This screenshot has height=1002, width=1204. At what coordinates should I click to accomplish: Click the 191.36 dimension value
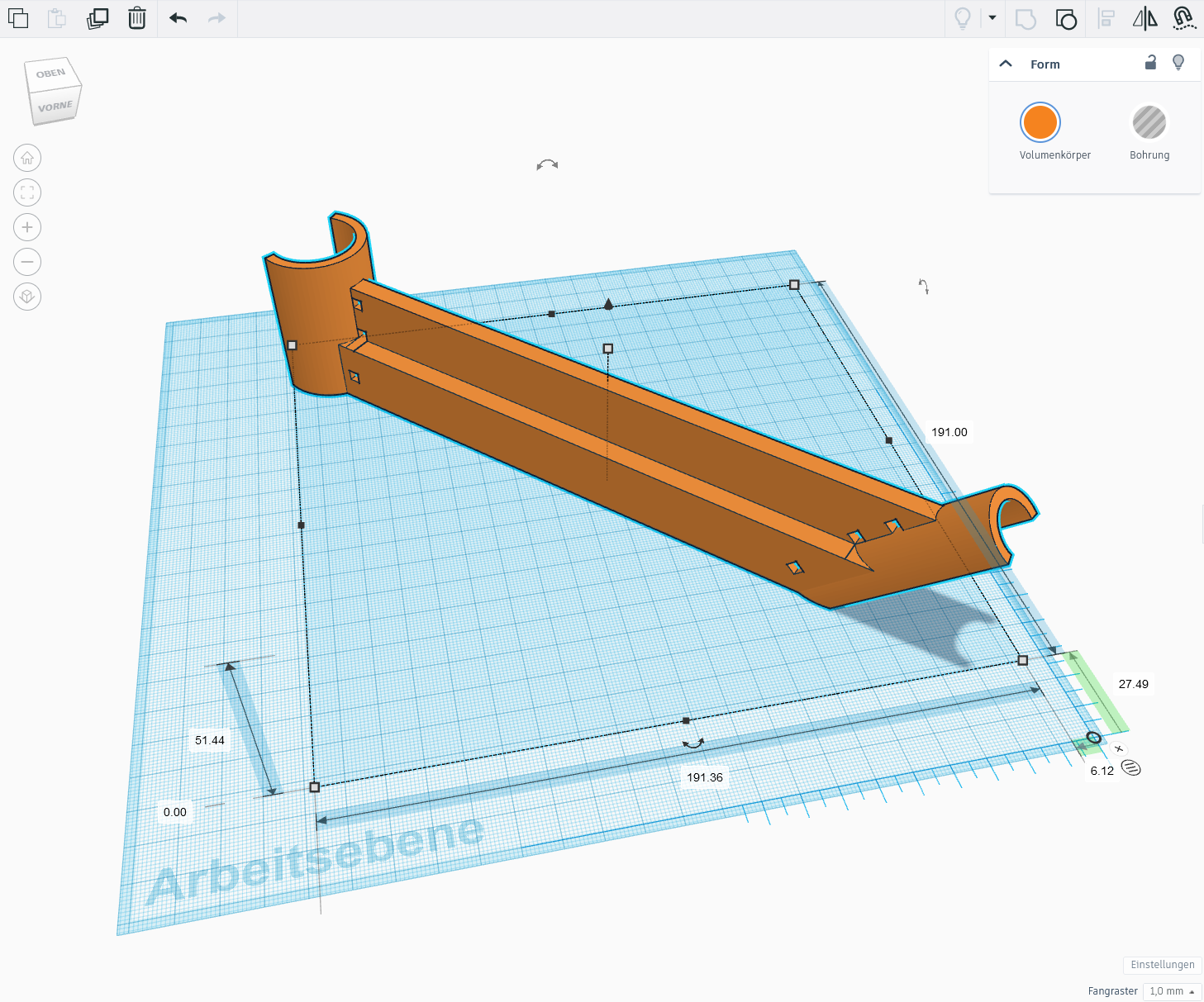click(705, 777)
